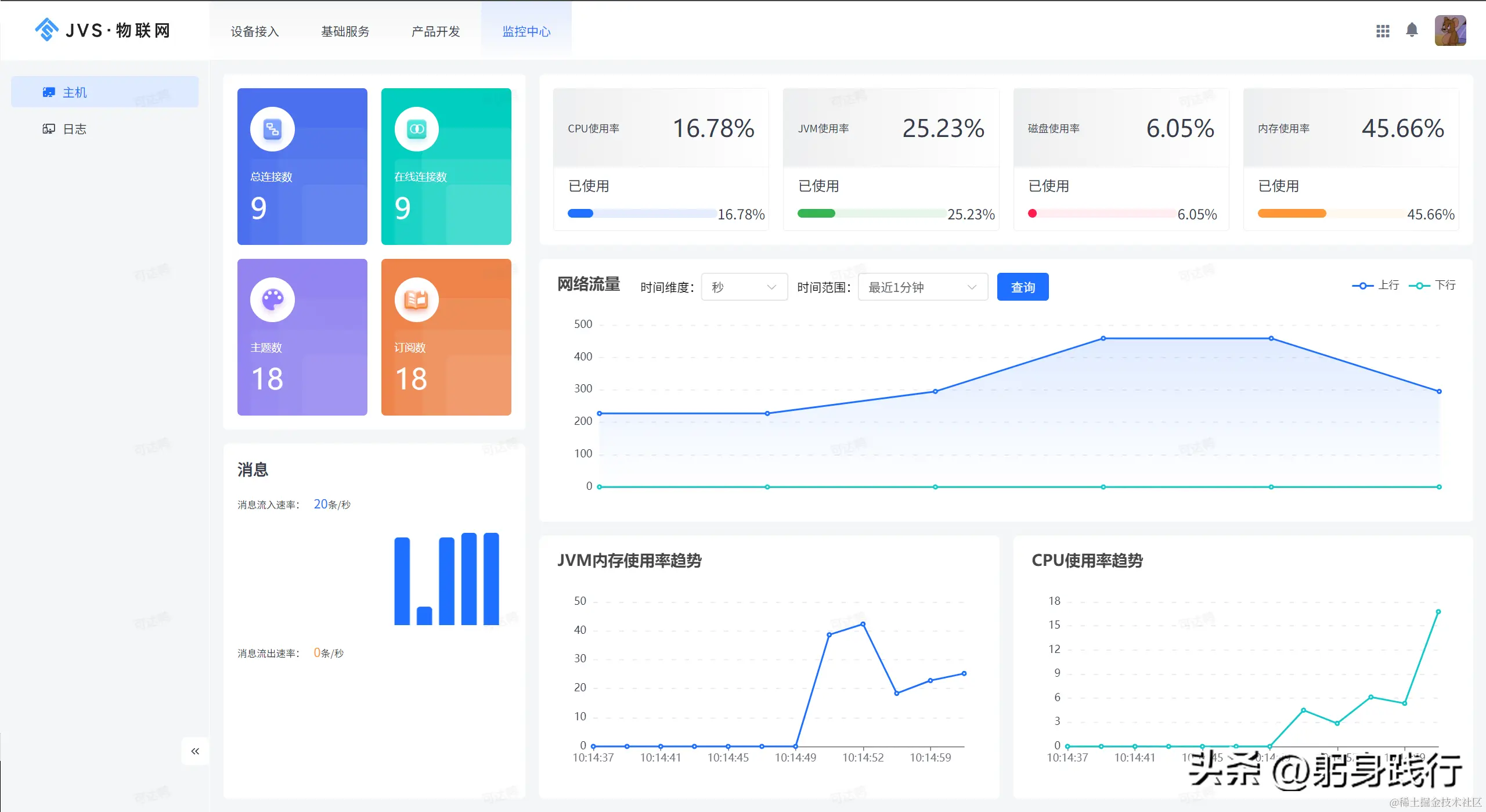Click the book icon in subscriptions card
1486x812 pixels.
pos(416,299)
